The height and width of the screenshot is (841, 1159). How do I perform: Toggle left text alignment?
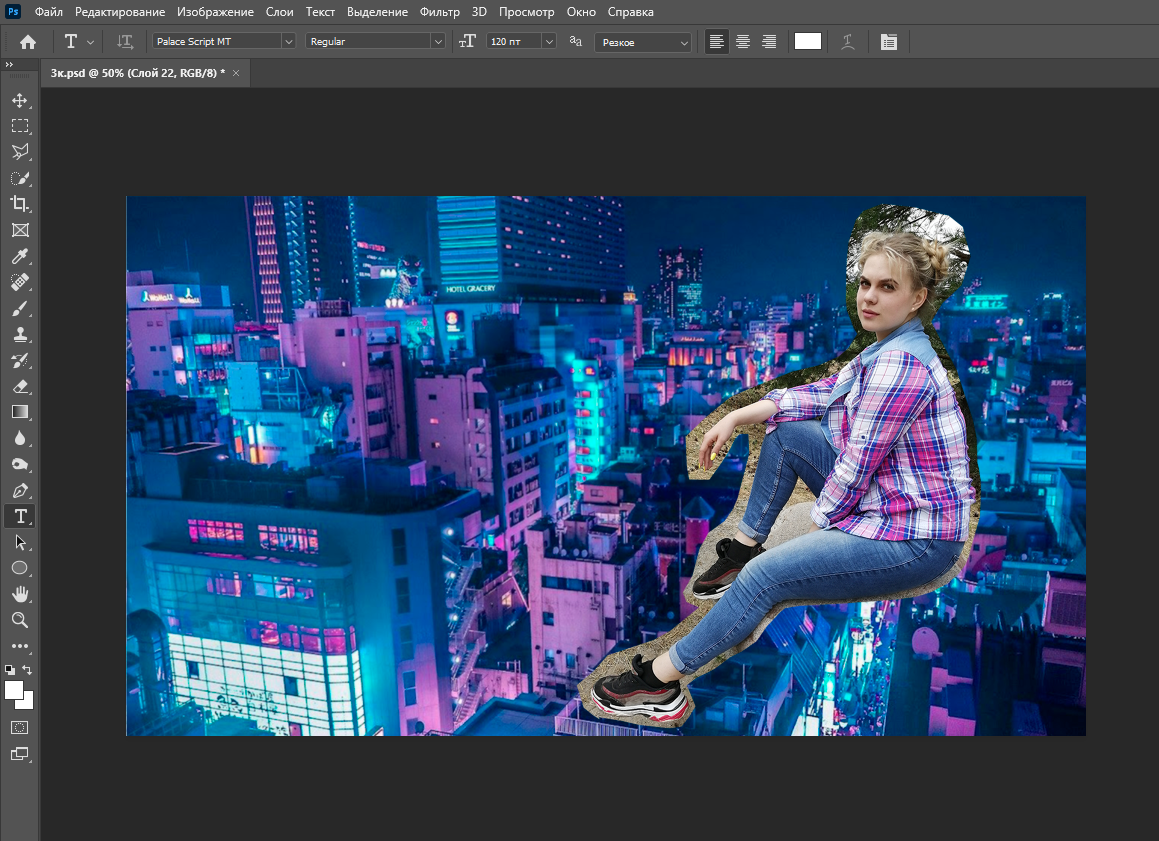716,42
